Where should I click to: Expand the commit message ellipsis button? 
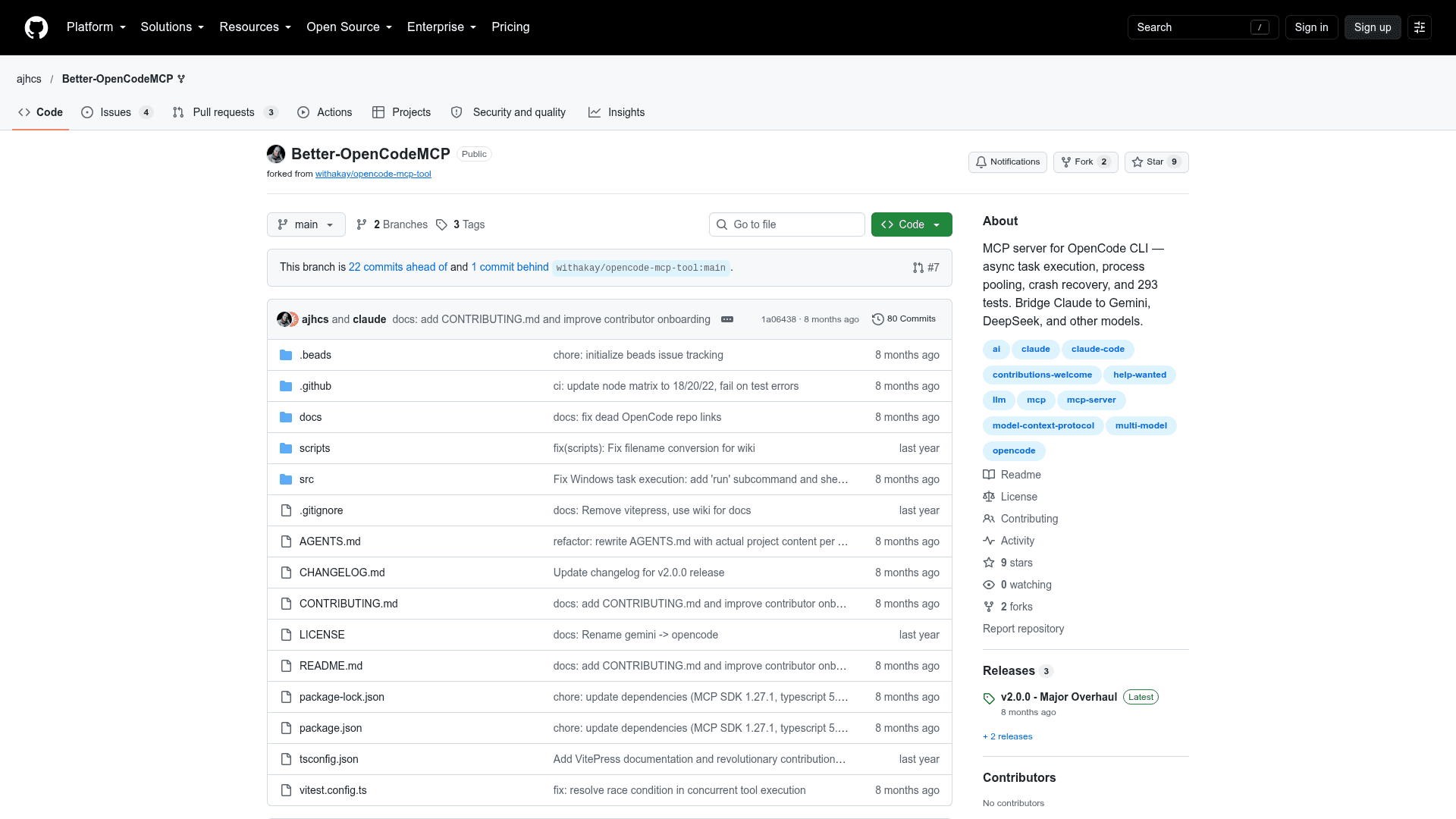(x=727, y=319)
